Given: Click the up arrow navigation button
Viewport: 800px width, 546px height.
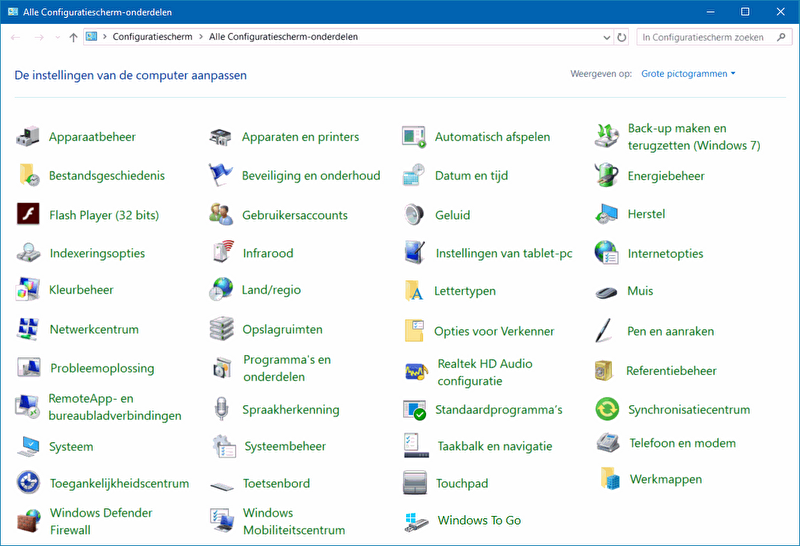Looking at the screenshot, I should click(x=73, y=37).
